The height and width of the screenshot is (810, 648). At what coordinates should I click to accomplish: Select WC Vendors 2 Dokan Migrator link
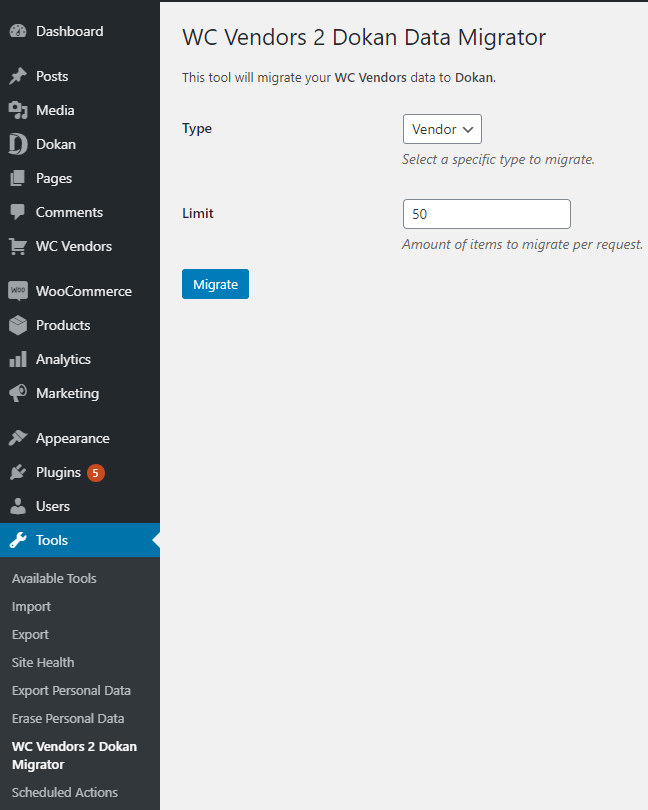(74, 755)
